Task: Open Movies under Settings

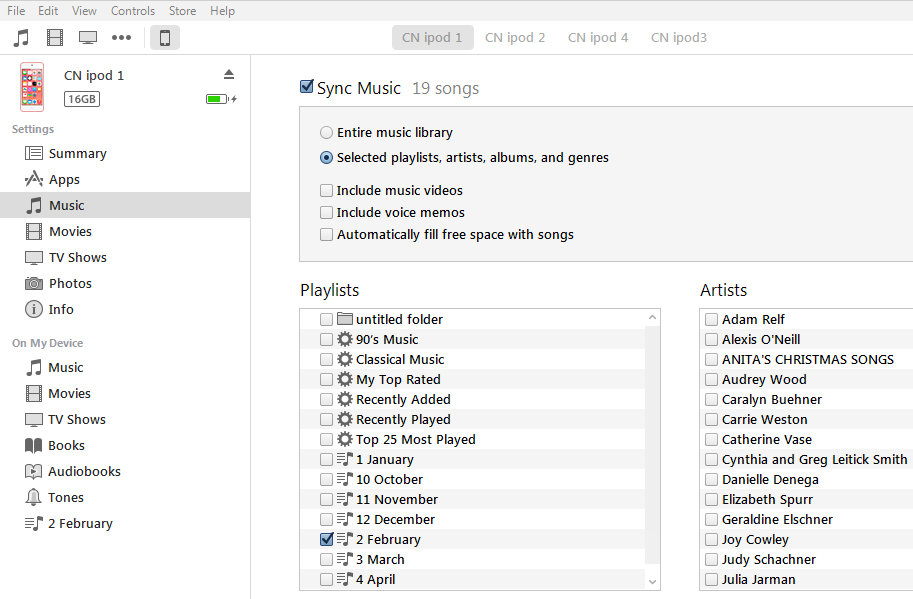Action: coord(125,231)
